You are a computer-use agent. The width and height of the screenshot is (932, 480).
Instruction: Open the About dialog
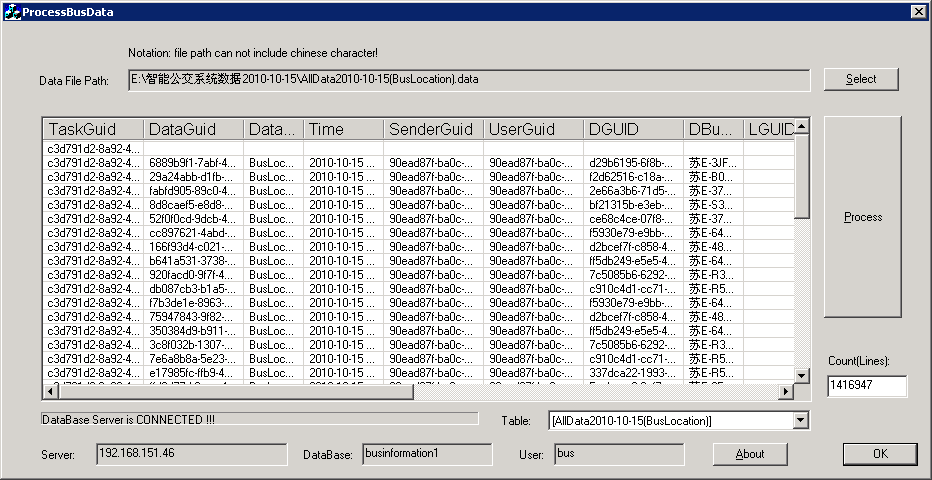click(x=750, y=454)
